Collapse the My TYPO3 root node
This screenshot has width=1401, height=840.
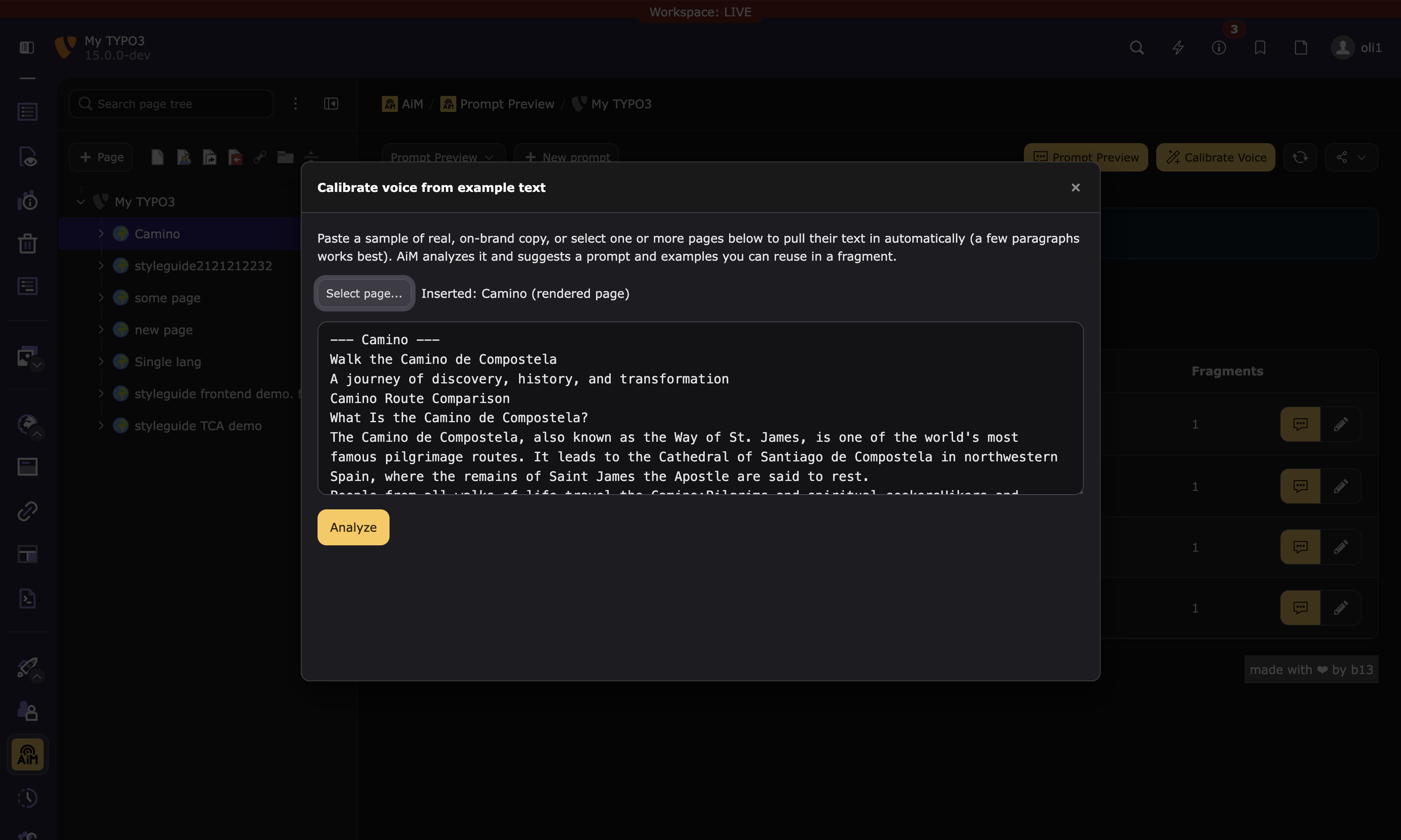click(80, 202)
